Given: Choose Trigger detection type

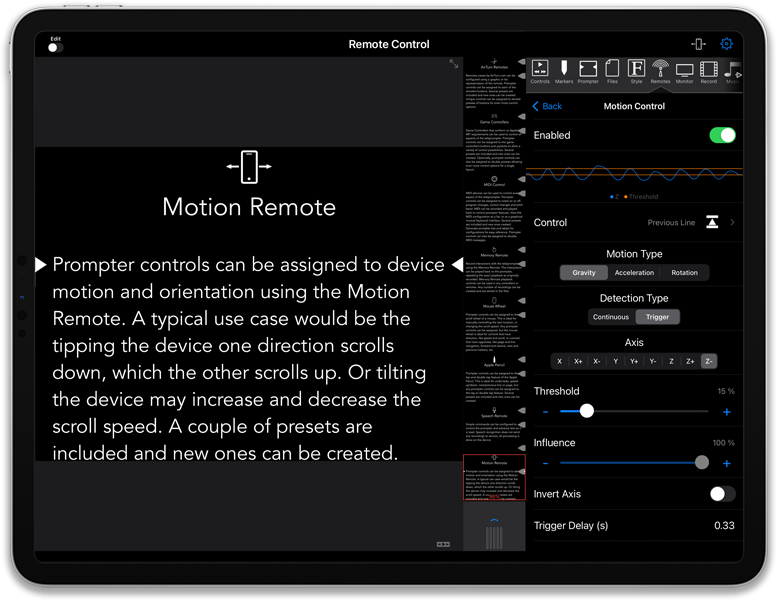Looking at the screenshot, I should click(657, 317).
